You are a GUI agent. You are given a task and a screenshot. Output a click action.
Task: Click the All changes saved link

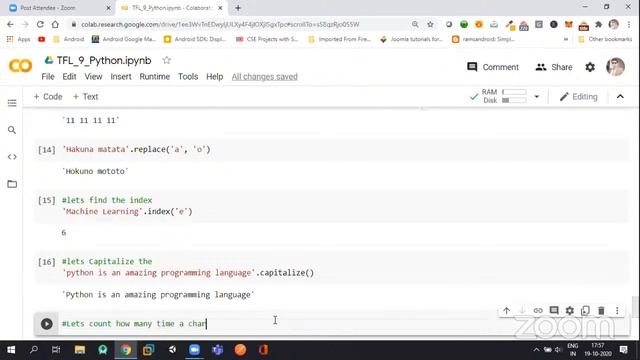pyautogui.click(x=264, y=77)
